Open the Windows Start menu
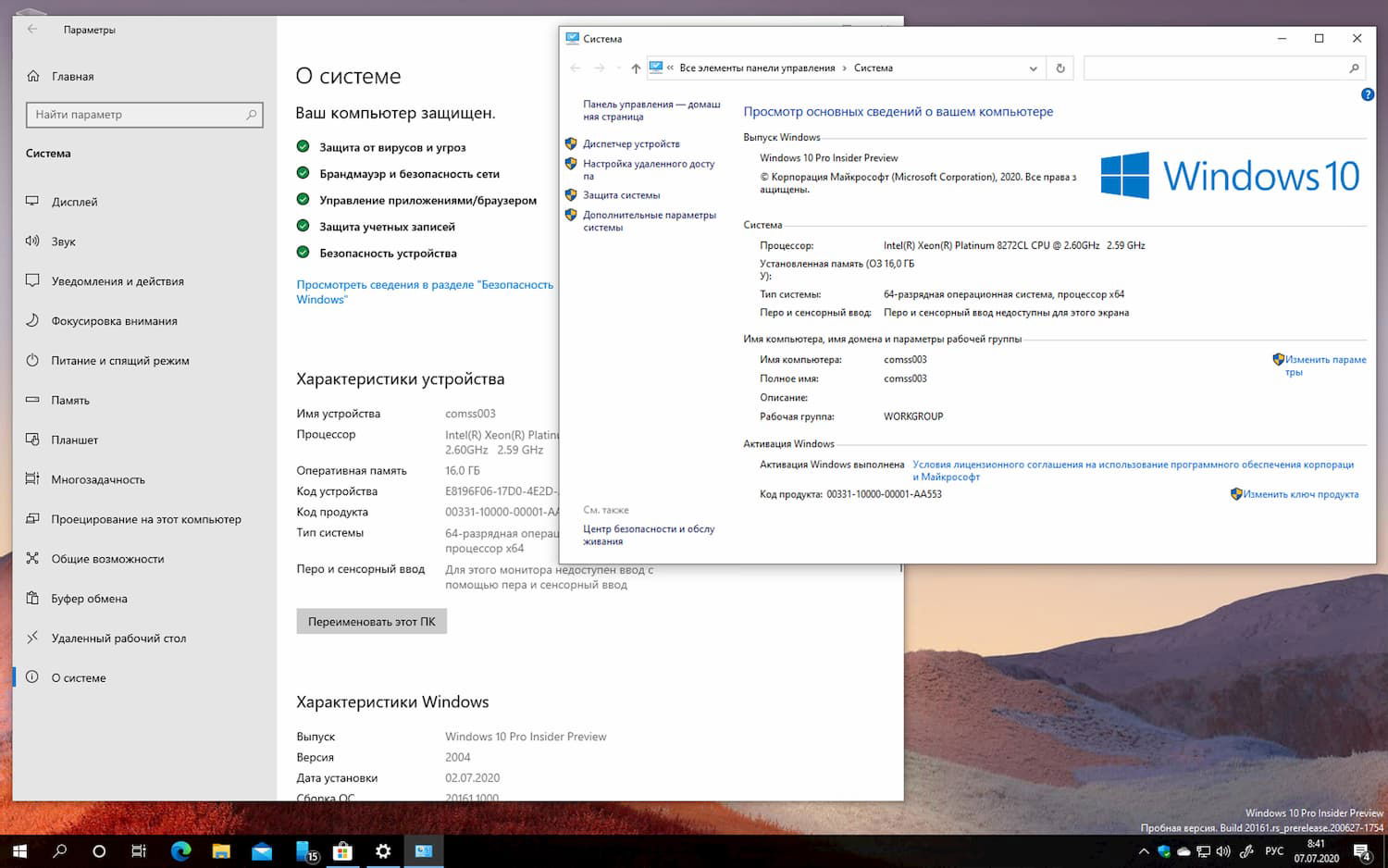The image size is (1388, 868). (19, 851)
